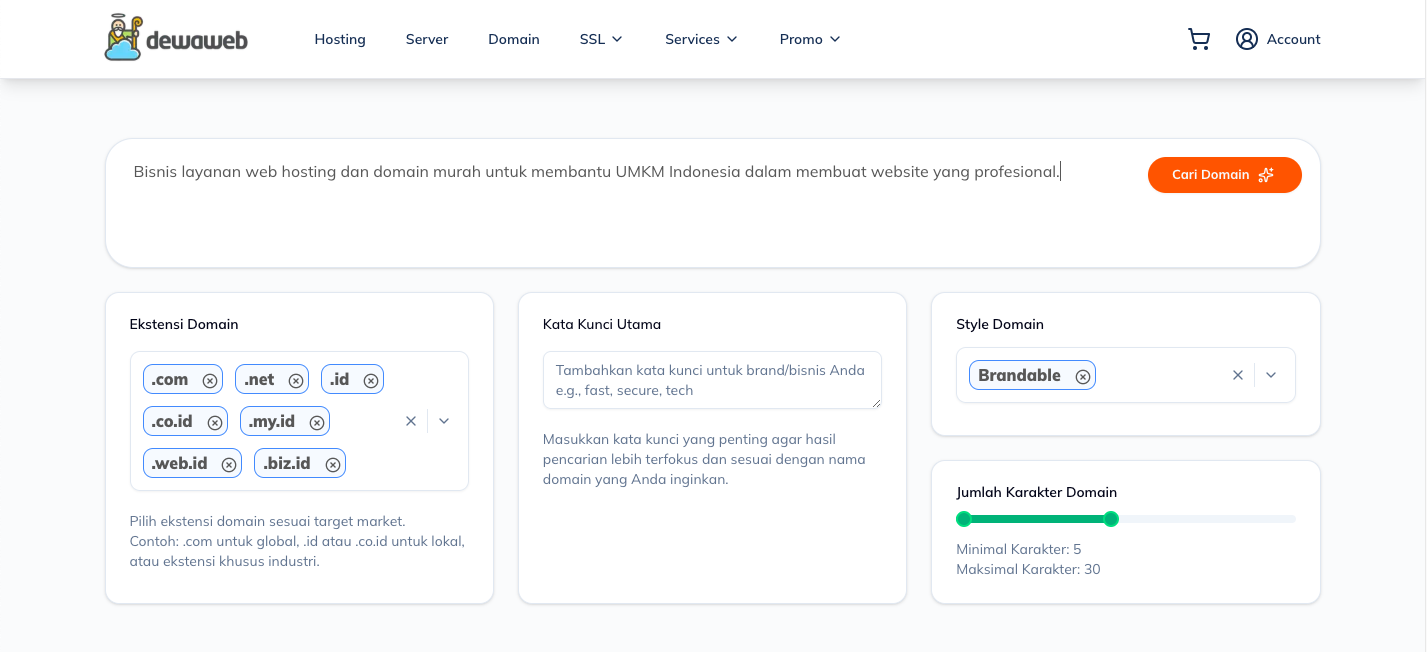Remove the .com extension tag
The height and width of the screenshot is (652, 1427).
[x=210, y=380]
